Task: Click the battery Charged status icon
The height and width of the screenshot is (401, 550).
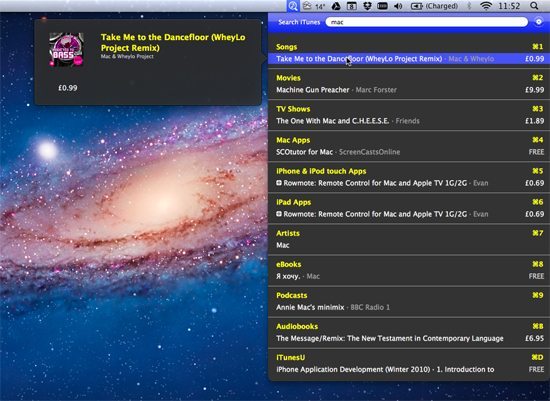Action: (x=434, y=6)
